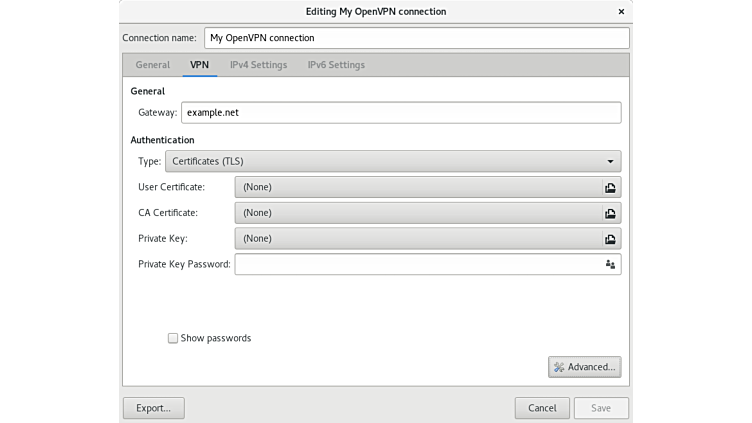Switch to the IPv4 Settings tab
Screen dimensions: 752x423
click(x=258, y=65)
